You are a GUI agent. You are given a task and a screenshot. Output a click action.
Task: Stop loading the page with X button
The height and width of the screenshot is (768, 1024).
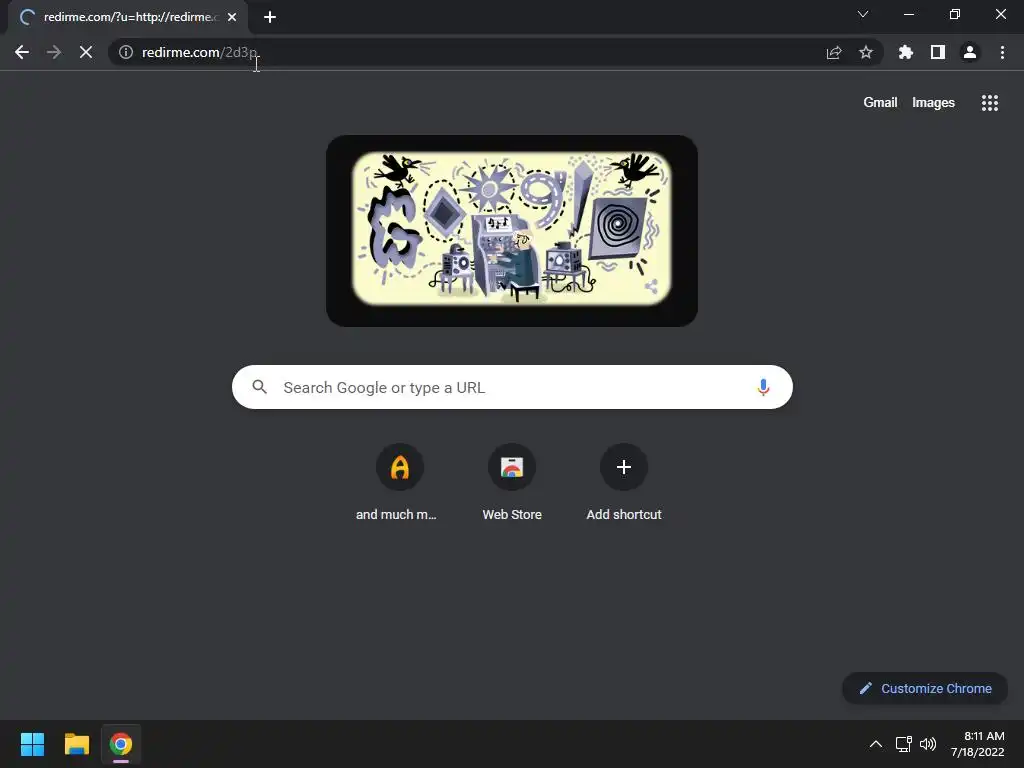(86, 52)
